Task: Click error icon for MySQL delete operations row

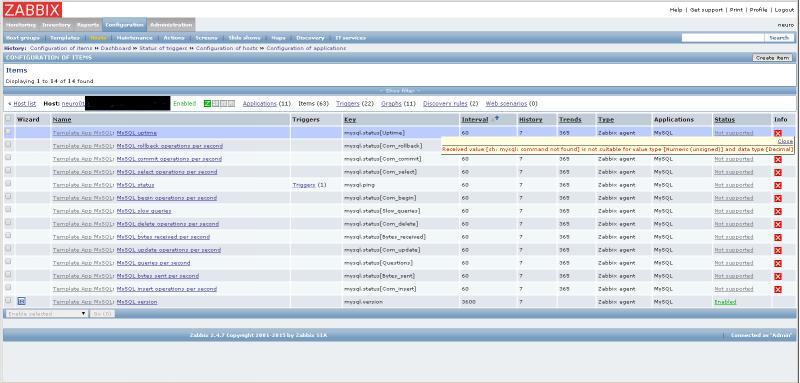Action: click(x=778, y=224)
